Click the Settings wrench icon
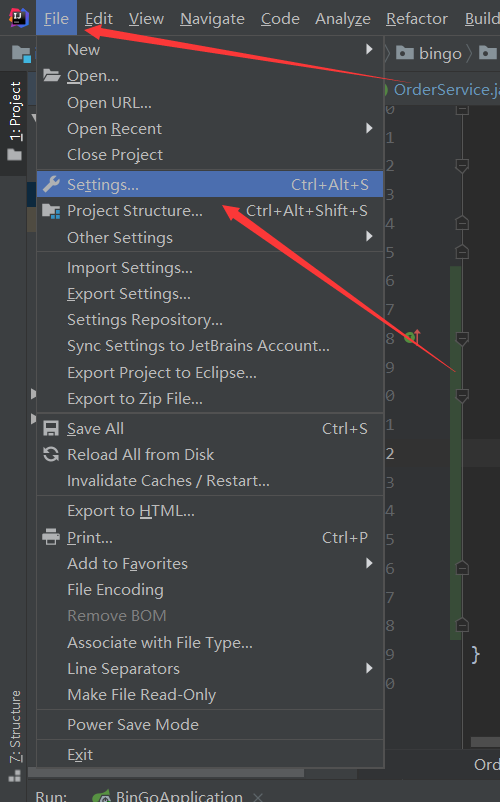Screen dimensions: 500x802 (x=51, y=184)
